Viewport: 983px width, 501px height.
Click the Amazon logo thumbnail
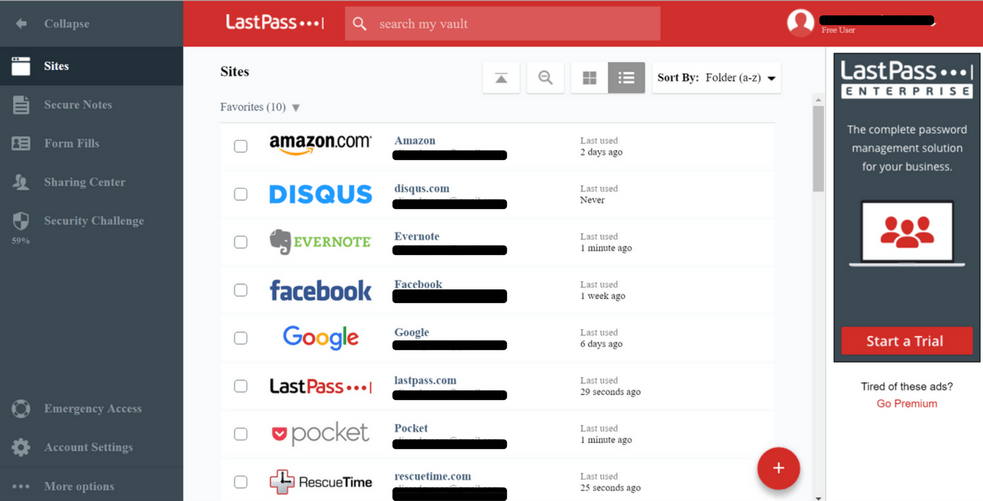(320, 144)
